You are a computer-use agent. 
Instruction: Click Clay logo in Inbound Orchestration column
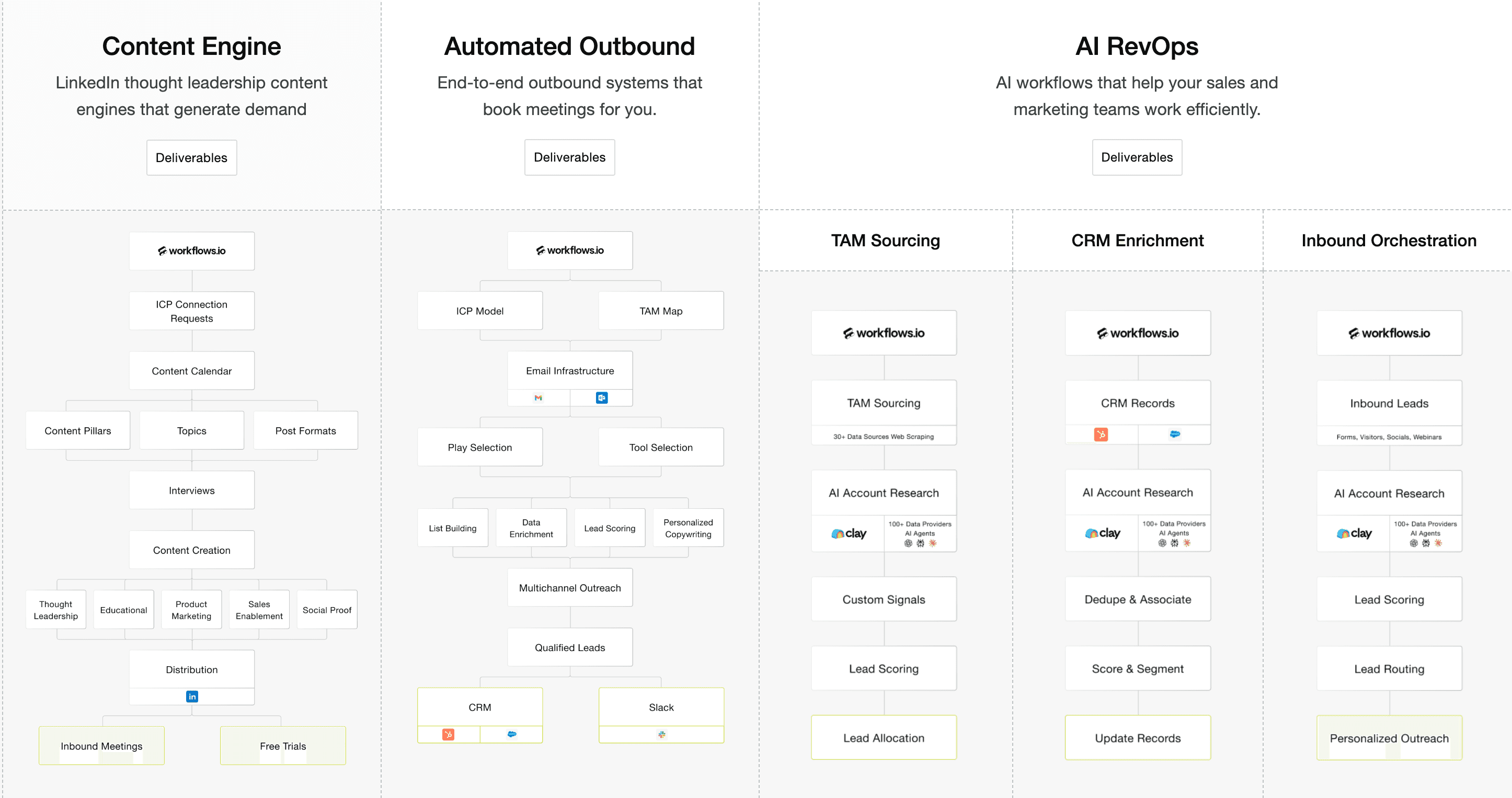[1354, 534]
